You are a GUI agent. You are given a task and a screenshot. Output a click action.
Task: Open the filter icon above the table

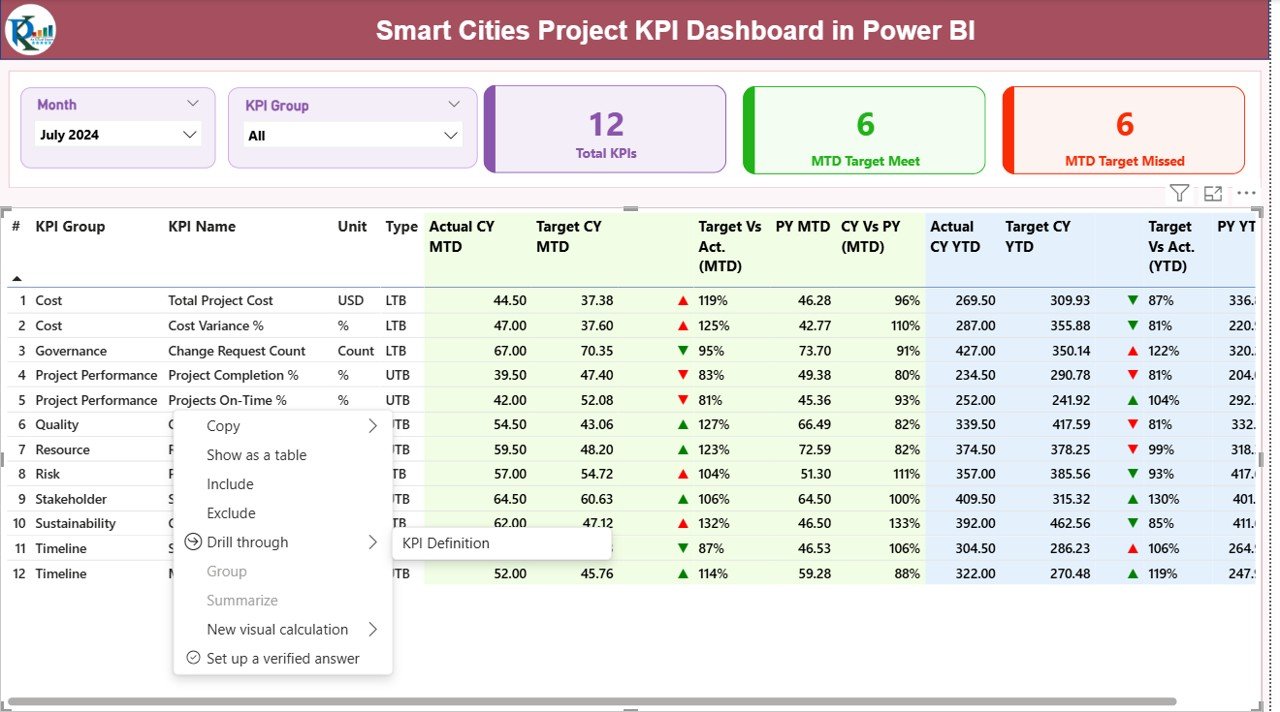1178,193
